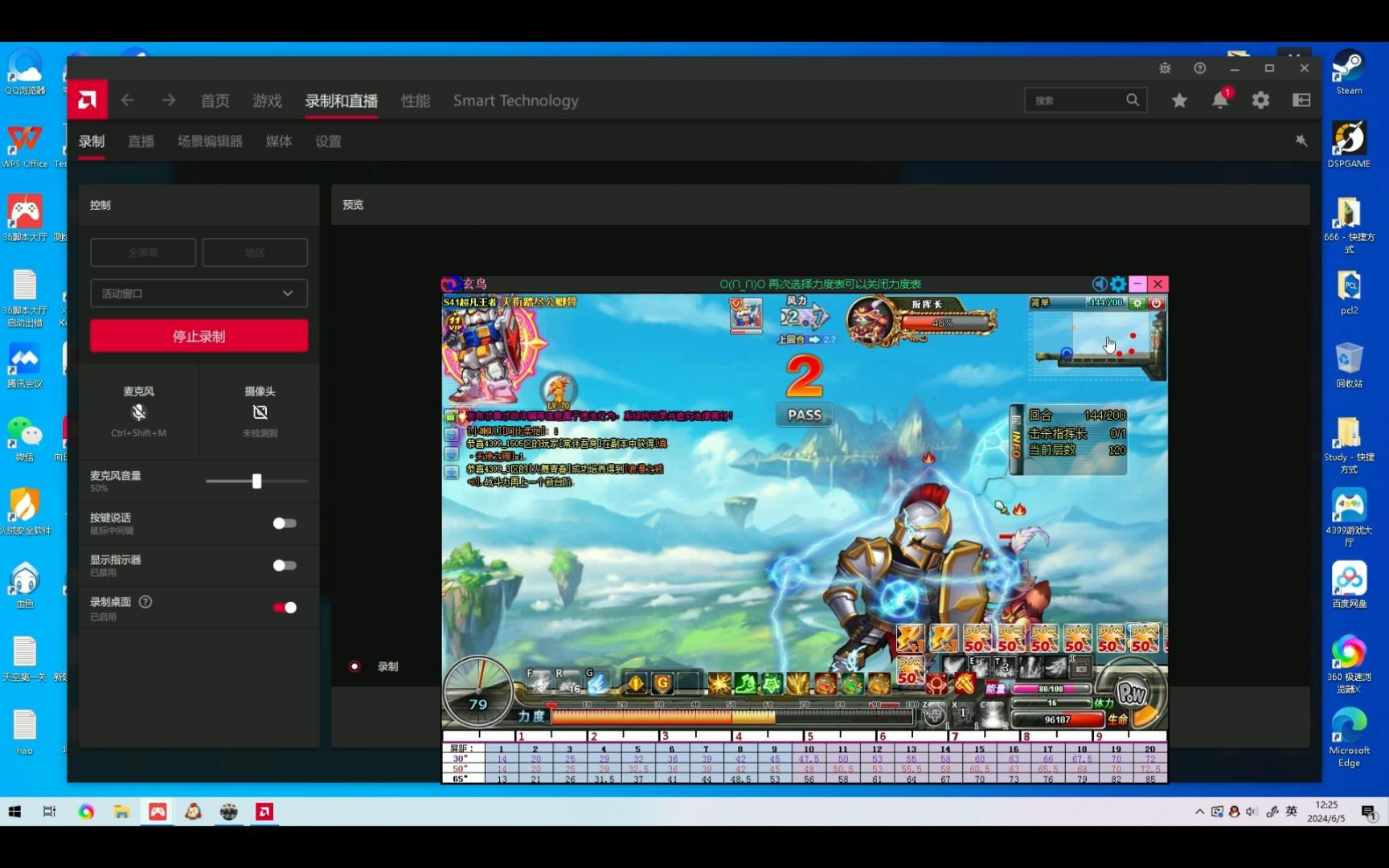
Task: Click the search magnifier icon
Action: pyautogui.click(x=1133, y=100)
